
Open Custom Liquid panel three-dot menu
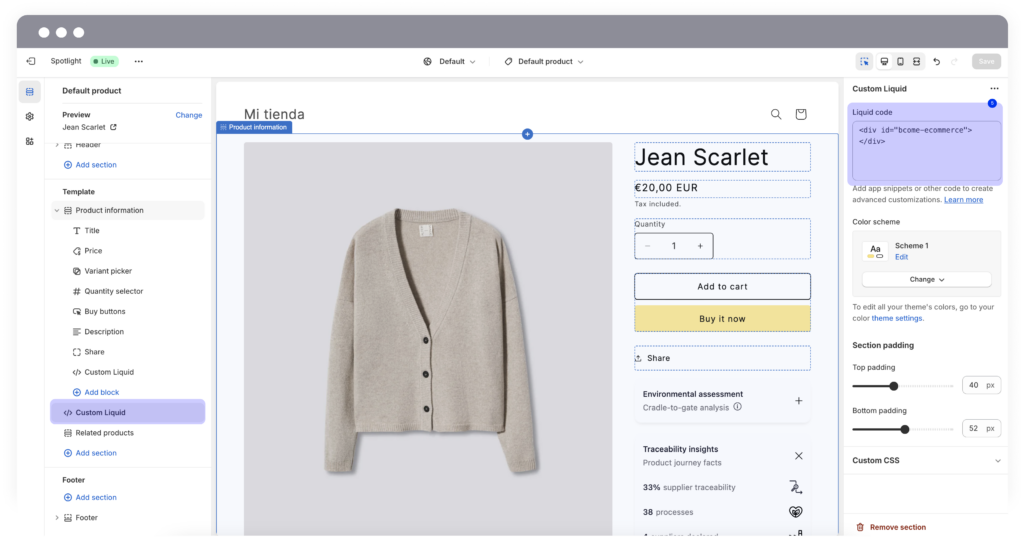[994, 89]
